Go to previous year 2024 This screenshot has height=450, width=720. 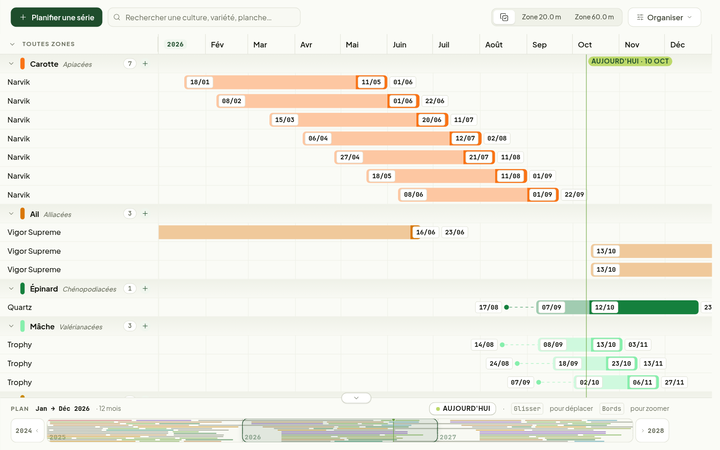click(27, 431)
